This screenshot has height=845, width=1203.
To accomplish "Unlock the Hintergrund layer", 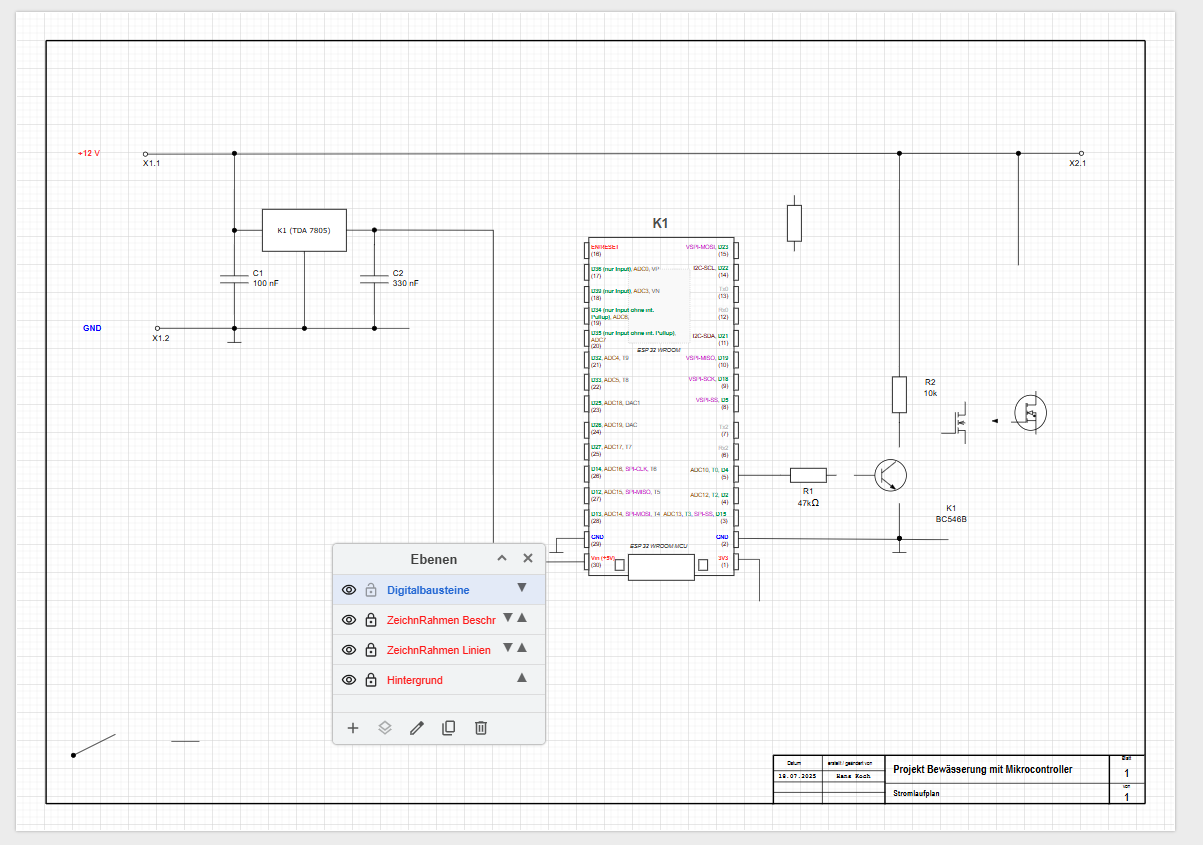I will point(371,680).
